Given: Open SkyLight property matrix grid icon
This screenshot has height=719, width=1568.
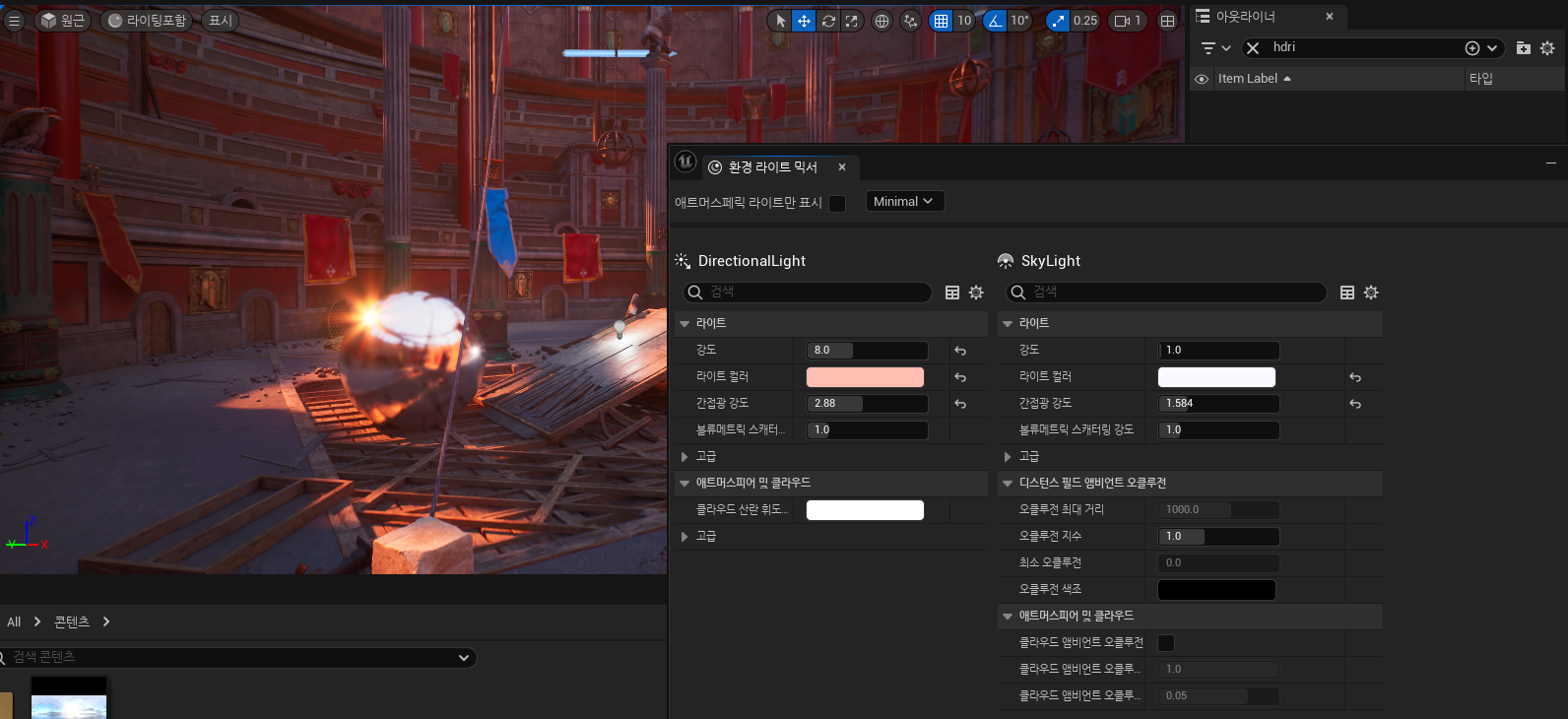Looking at the screenshot, I should point(1347,293).
